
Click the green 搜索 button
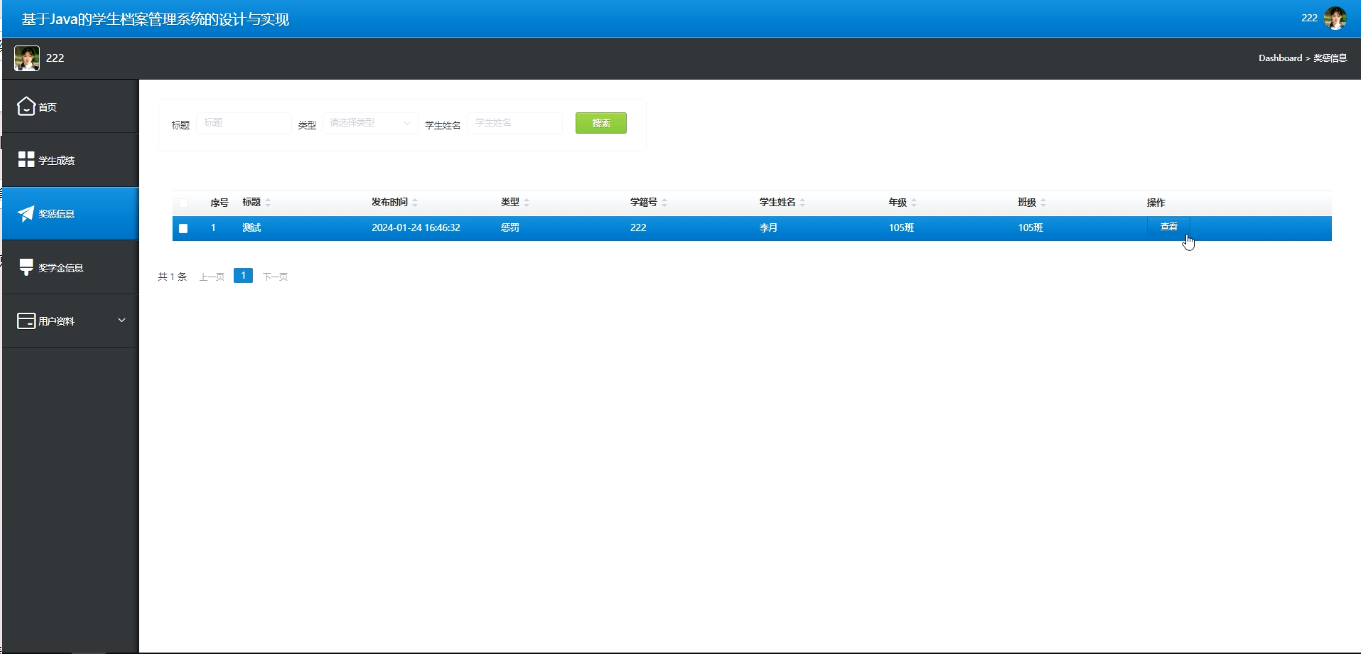[x=601, y=123]
